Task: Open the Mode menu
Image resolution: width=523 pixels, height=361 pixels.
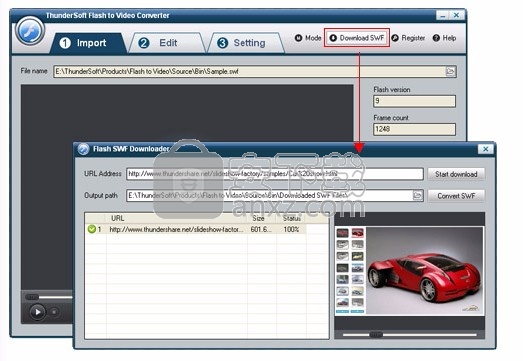Action: 308,38
